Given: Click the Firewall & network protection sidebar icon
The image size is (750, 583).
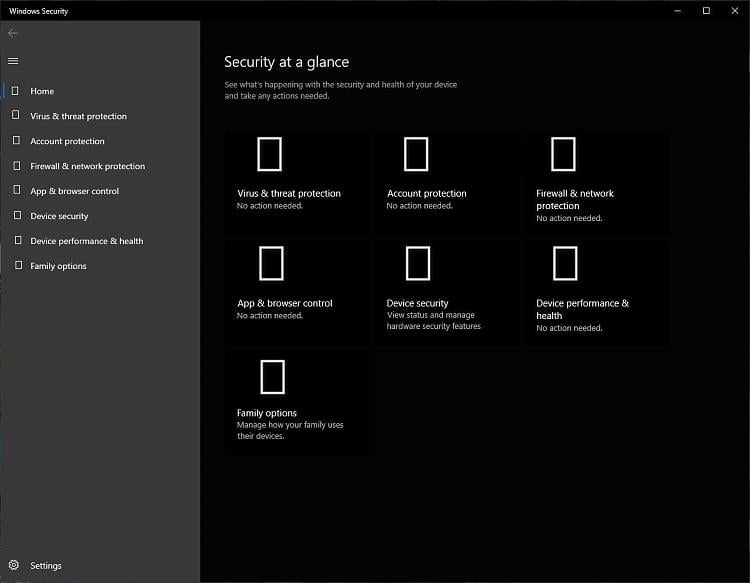Looking at the screenshot, I should pos(17,165).
